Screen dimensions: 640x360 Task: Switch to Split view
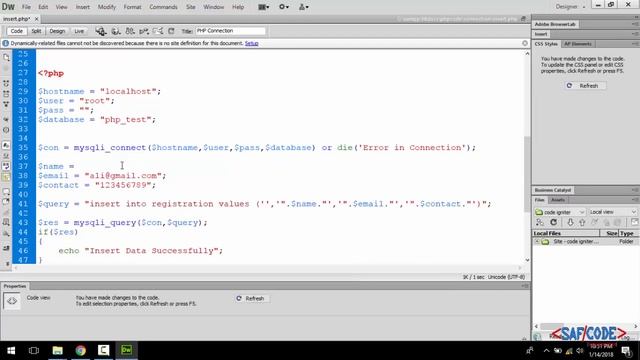(x=36, y=31)
